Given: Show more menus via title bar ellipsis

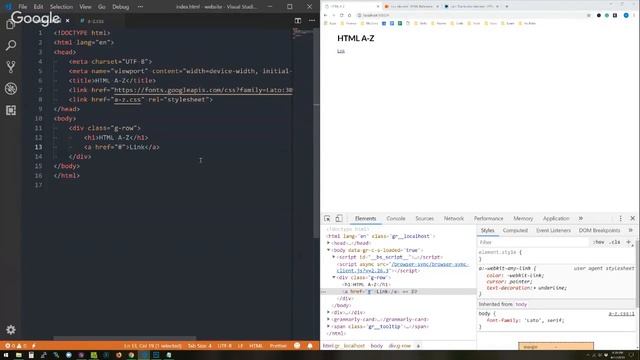Looking at the screenshot, I should click(140, 7).
